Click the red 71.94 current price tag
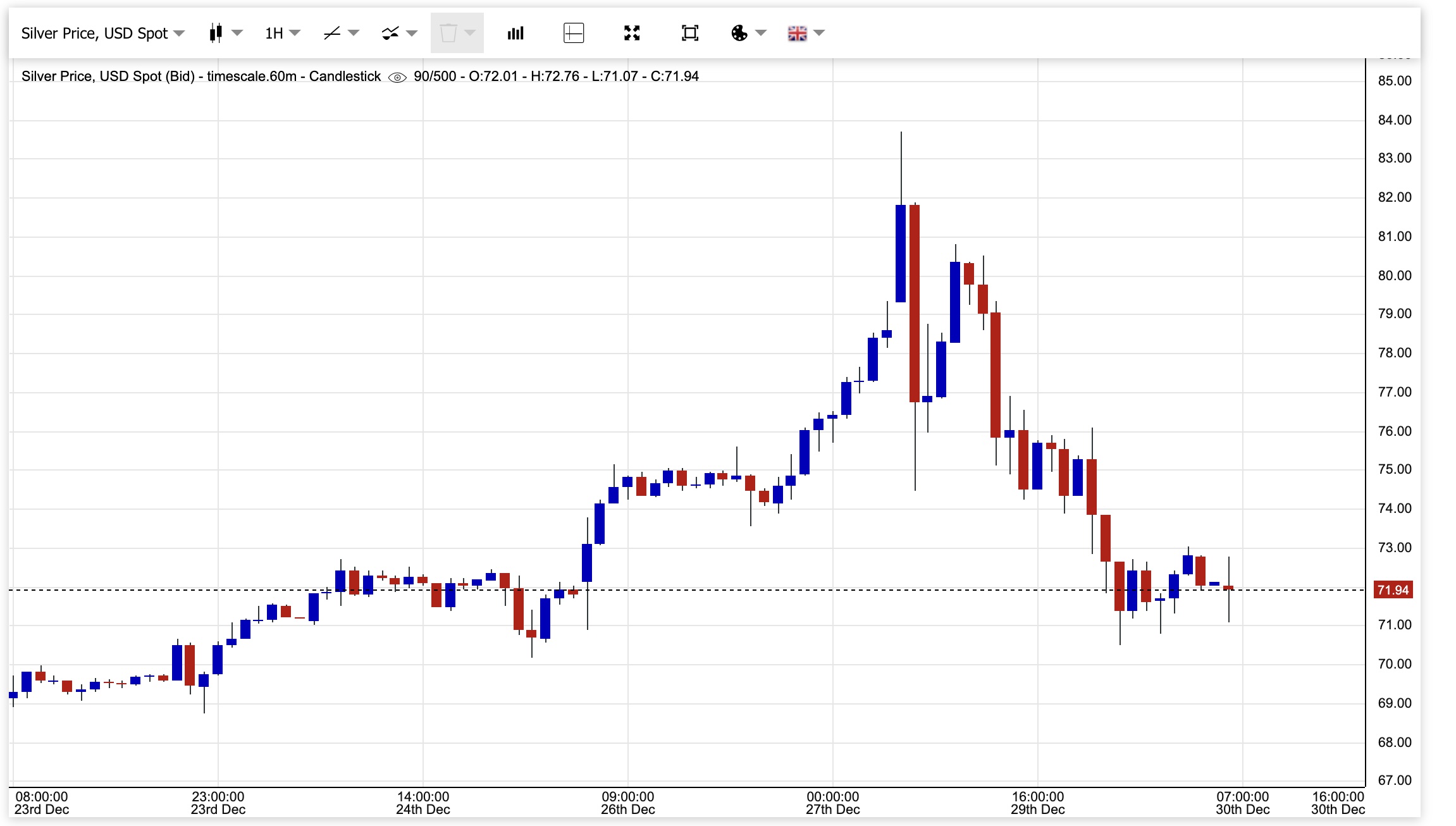 point(1393,590)
